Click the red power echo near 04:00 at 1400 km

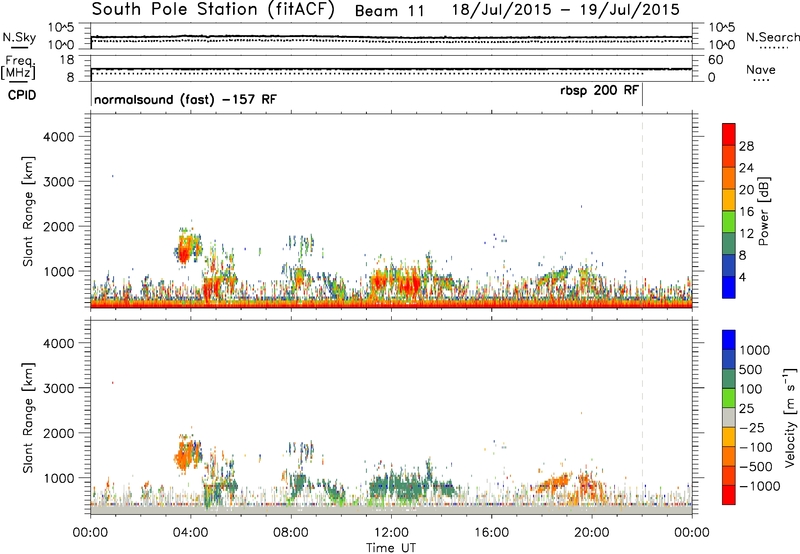(183, 254)
